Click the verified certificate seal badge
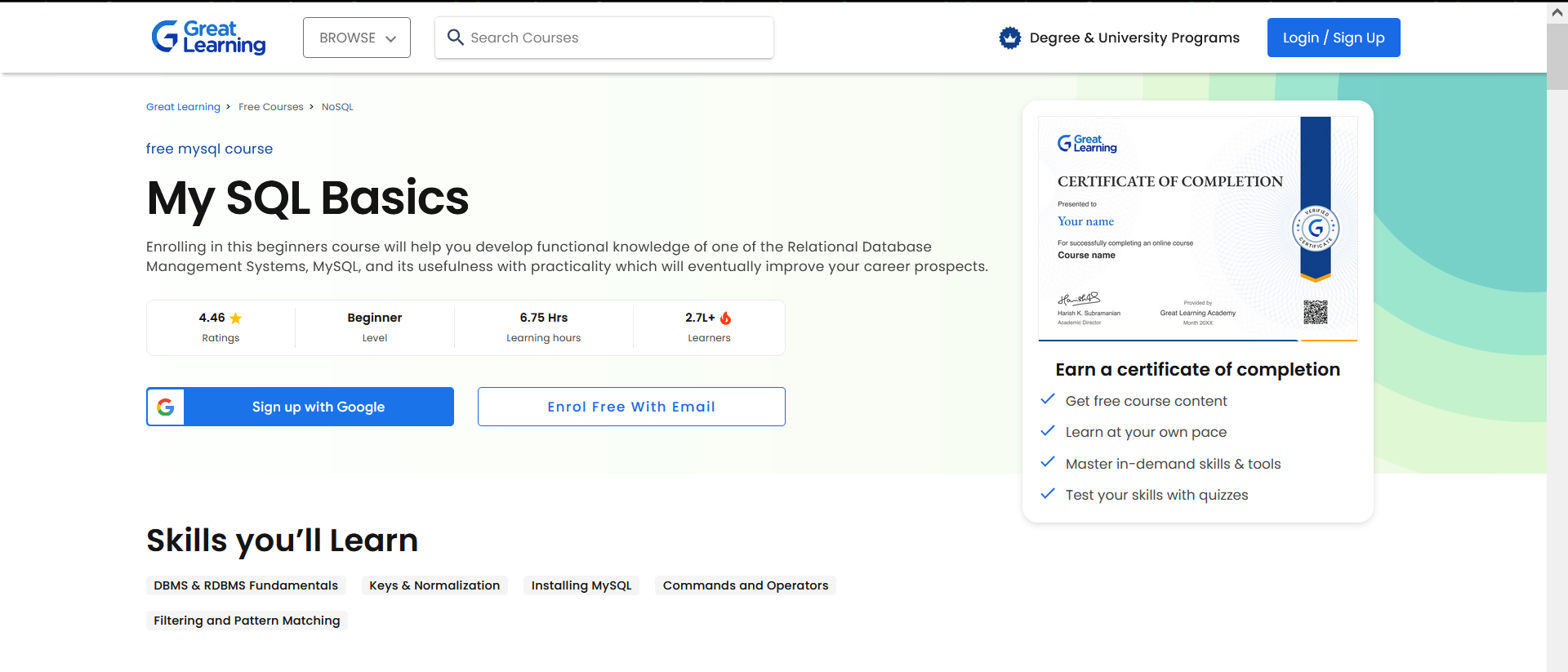Image resolution: width=1568 pixels, height=672 pixels. pyautogui.click(x=1316, y=229)
